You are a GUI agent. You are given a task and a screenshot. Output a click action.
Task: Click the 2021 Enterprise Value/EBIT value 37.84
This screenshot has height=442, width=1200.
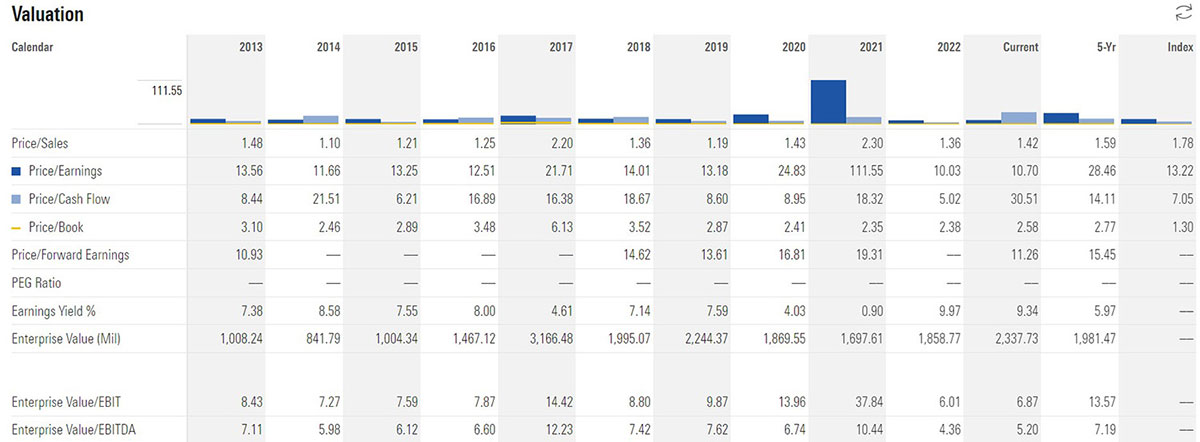[x=869, y=401]
